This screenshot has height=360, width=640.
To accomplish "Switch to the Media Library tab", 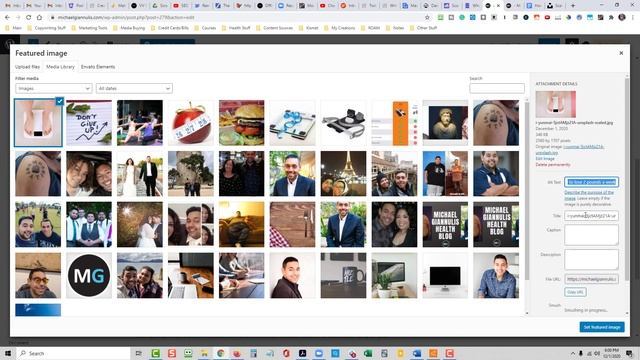I will 60,67.
